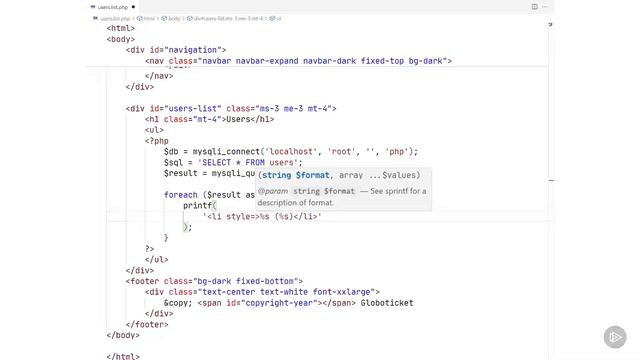Click the closing </footer> tag
640x360 pixels.
[x=147, y=324]
